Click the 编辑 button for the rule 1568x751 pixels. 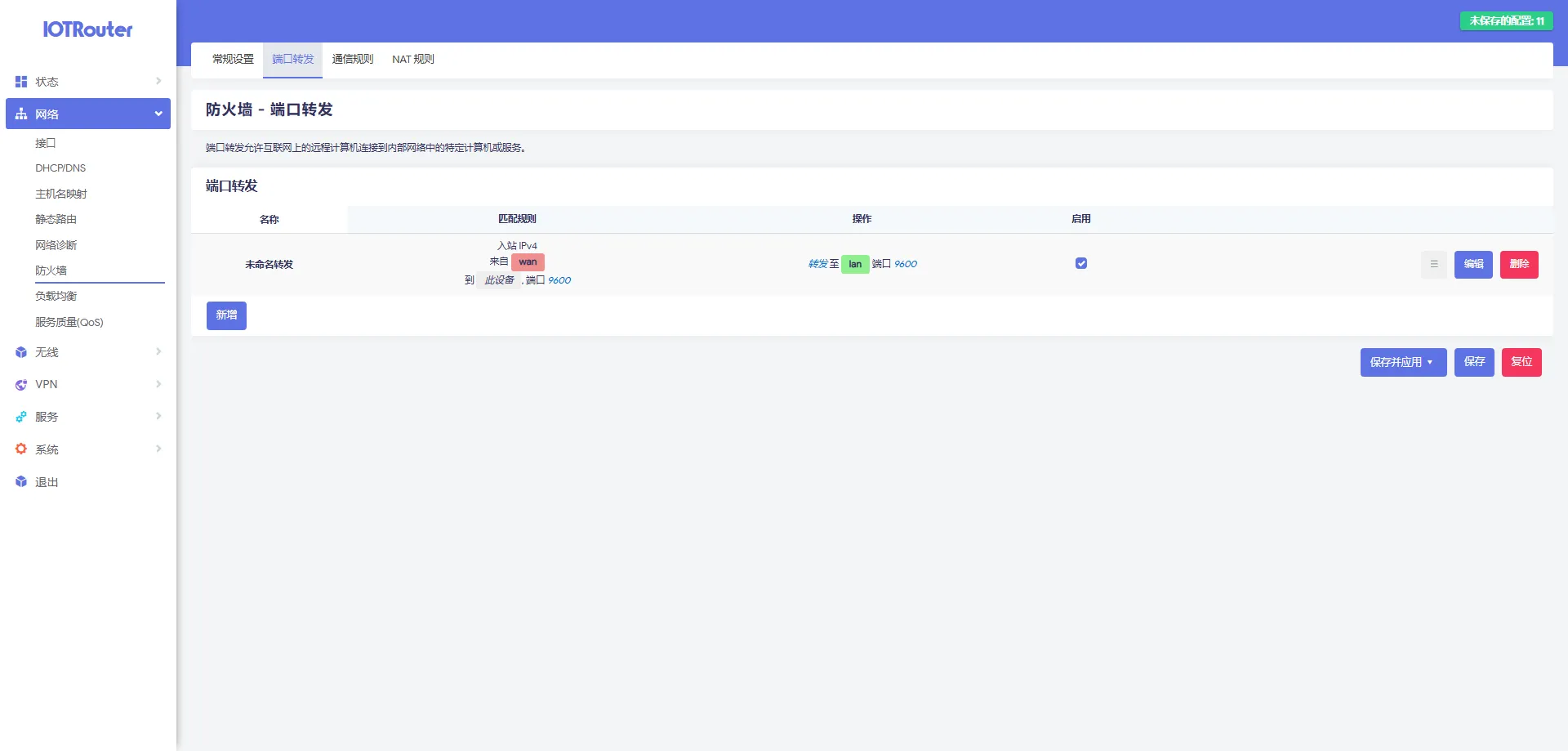pyautogui.click(x=1472, y=264)
